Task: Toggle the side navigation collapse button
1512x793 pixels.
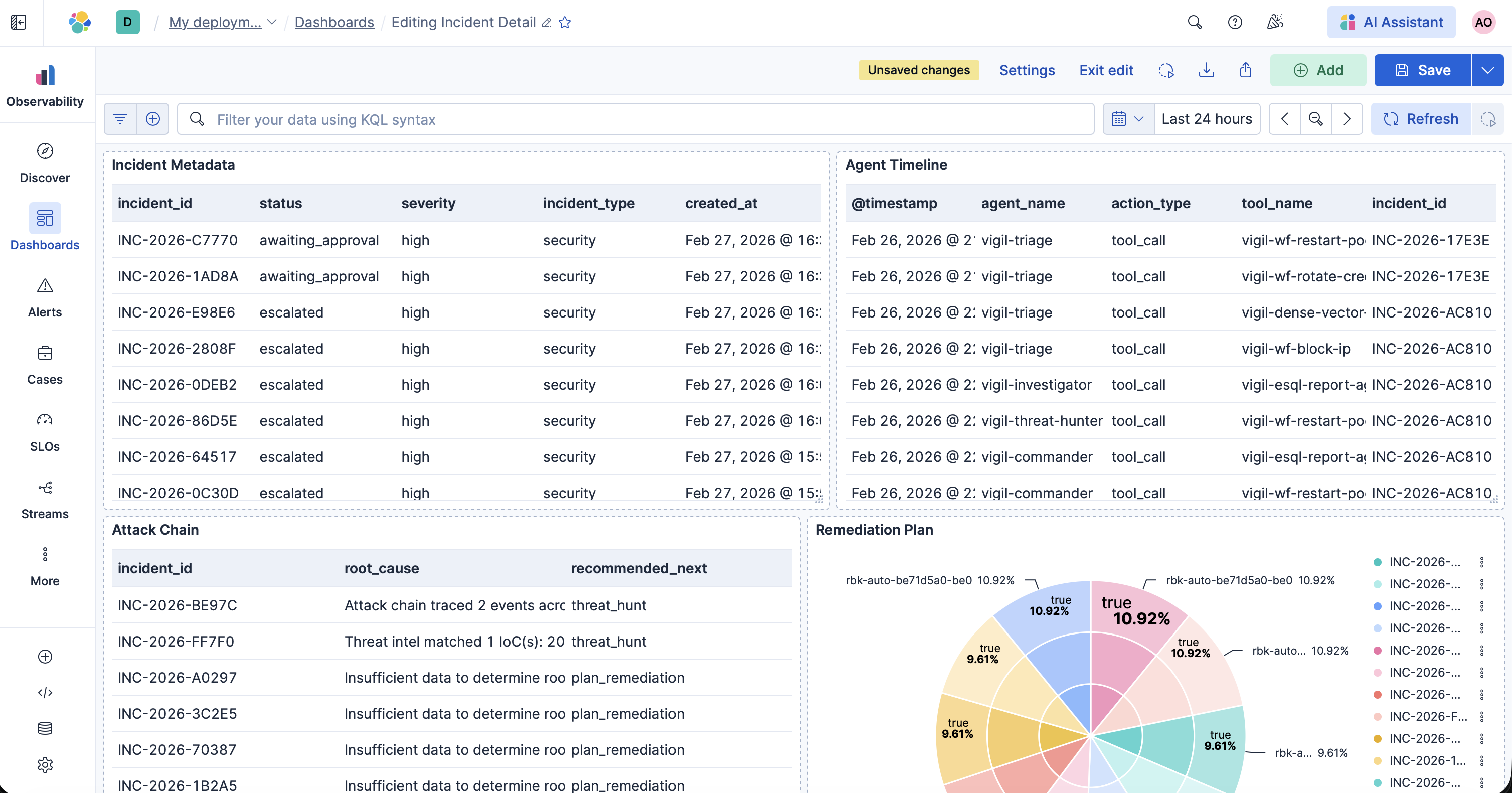Action: pyautogui.click(x=19, y=22)
